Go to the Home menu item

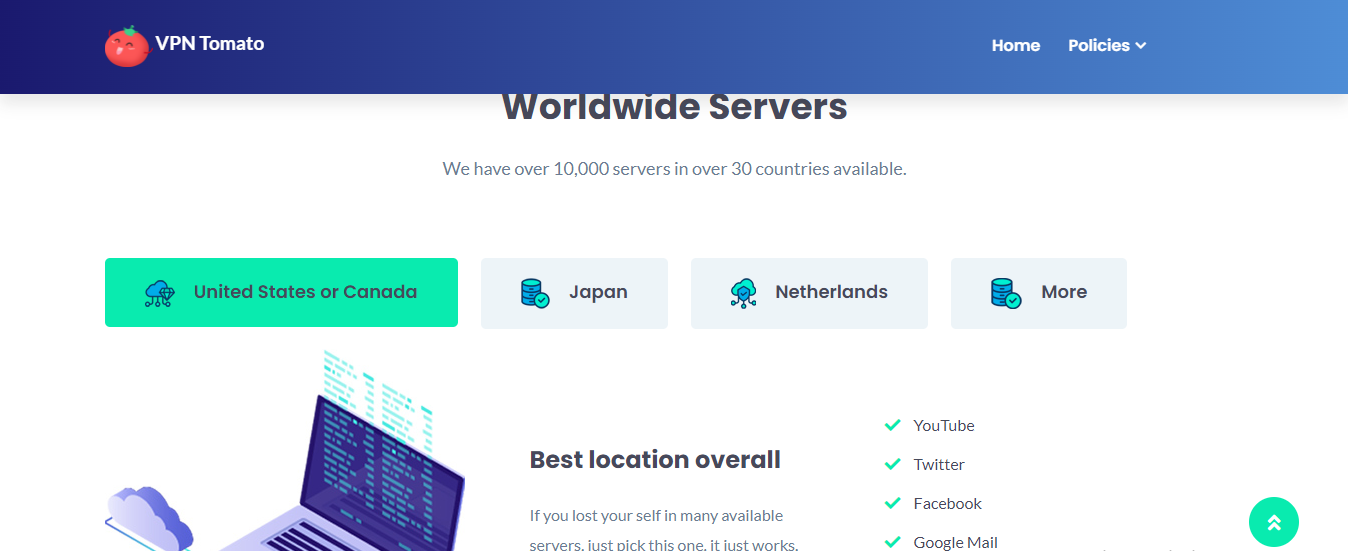coord(1016,45)
